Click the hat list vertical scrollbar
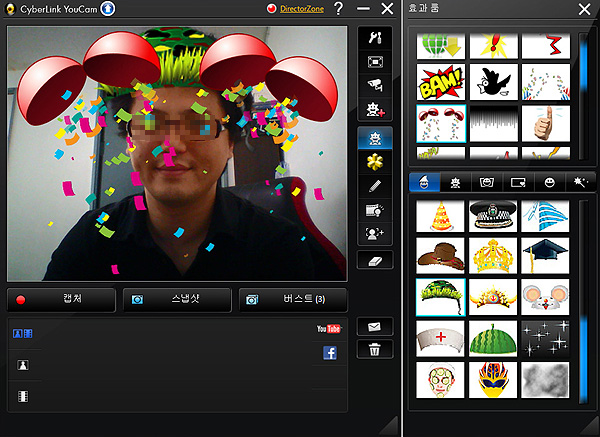This screenshot has height=437, width=600. 584,300
